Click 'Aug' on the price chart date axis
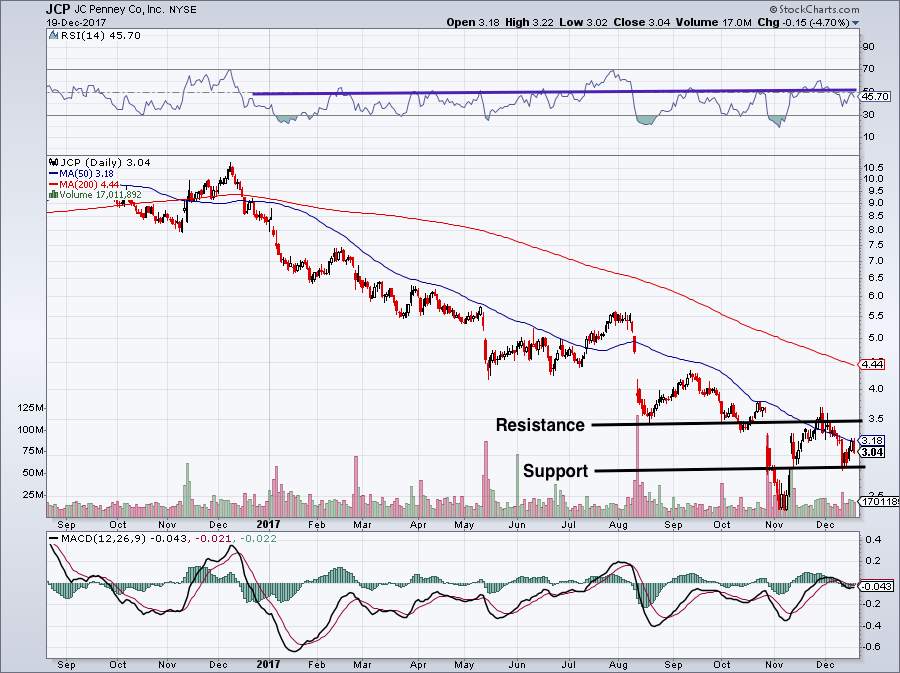The width and height of the screenshot is (900, 673). (618, 524)
